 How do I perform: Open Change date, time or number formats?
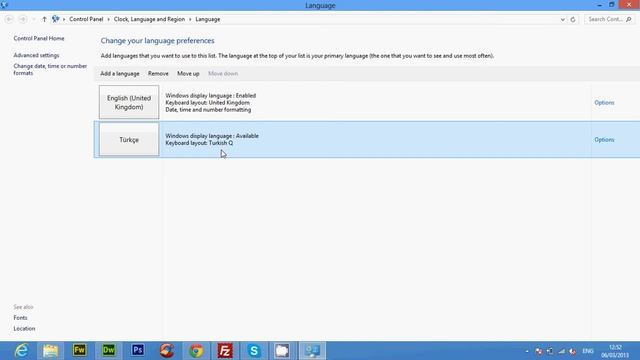click(x=50, y=69)
